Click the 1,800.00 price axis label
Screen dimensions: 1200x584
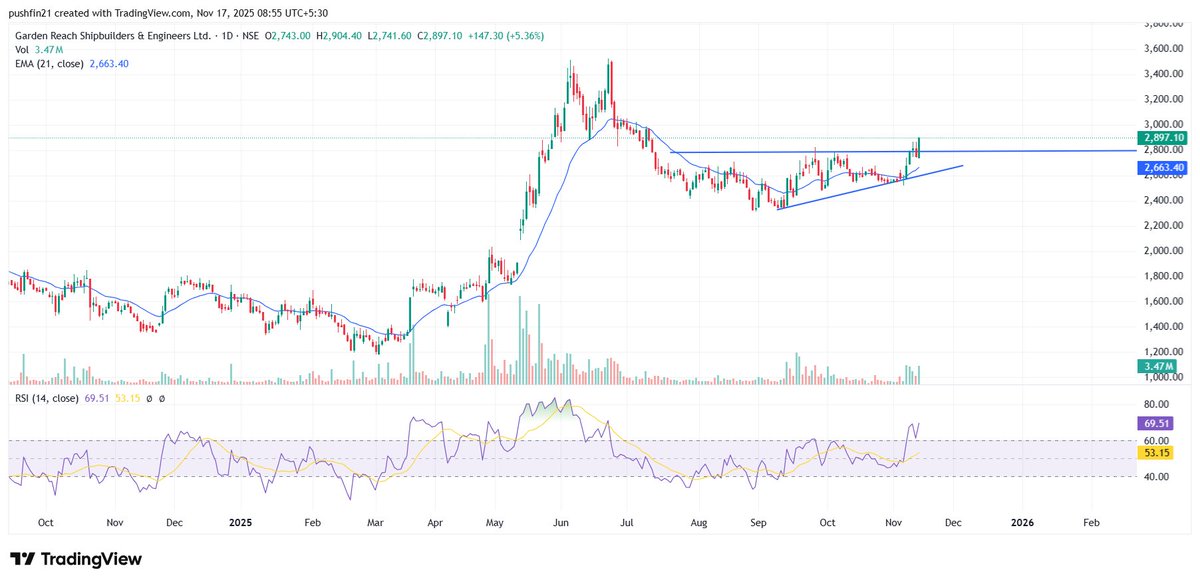point(1164,276)
